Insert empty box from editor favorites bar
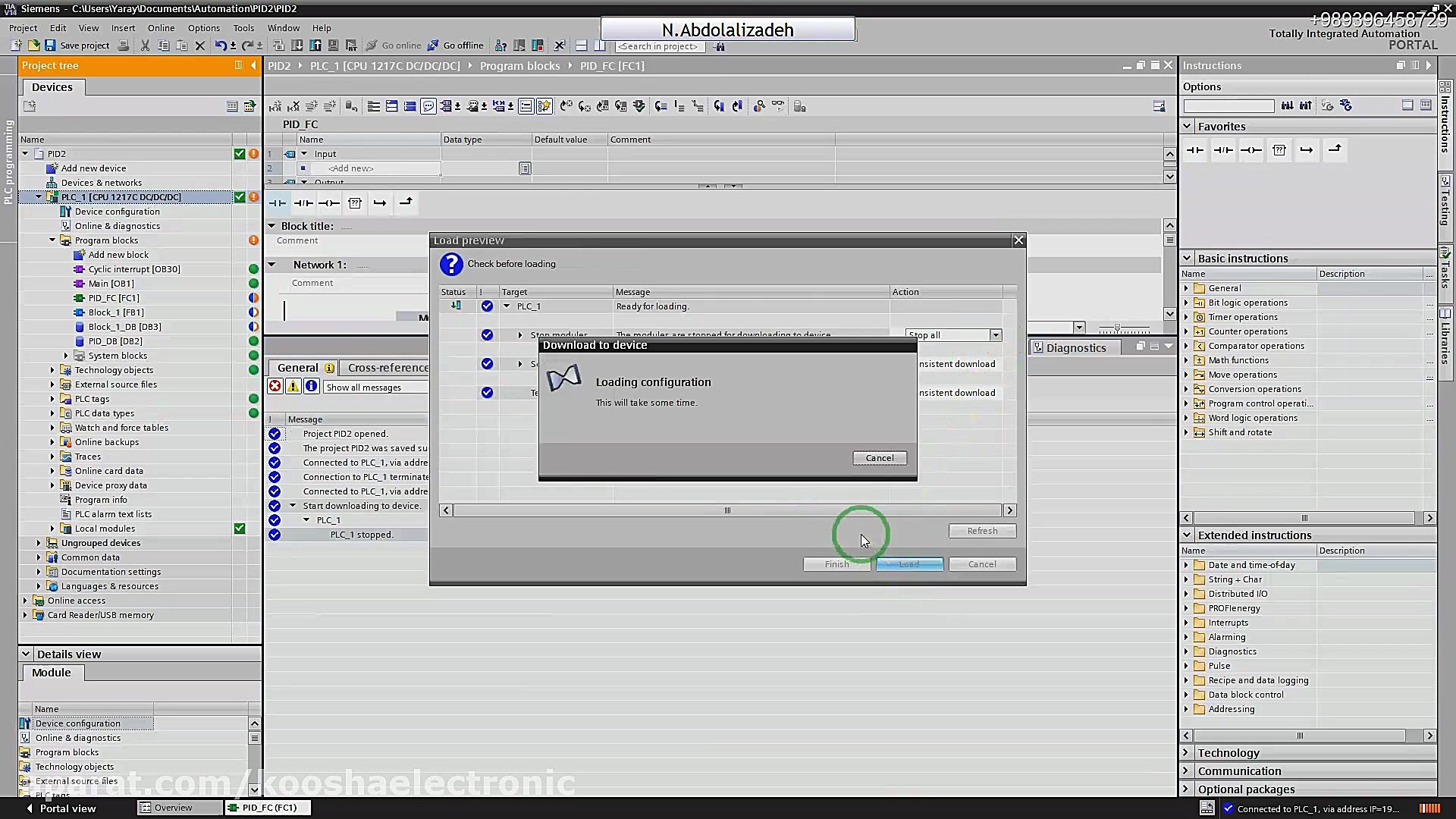Viewport: 1456px width, 819px height. [355, 203]
